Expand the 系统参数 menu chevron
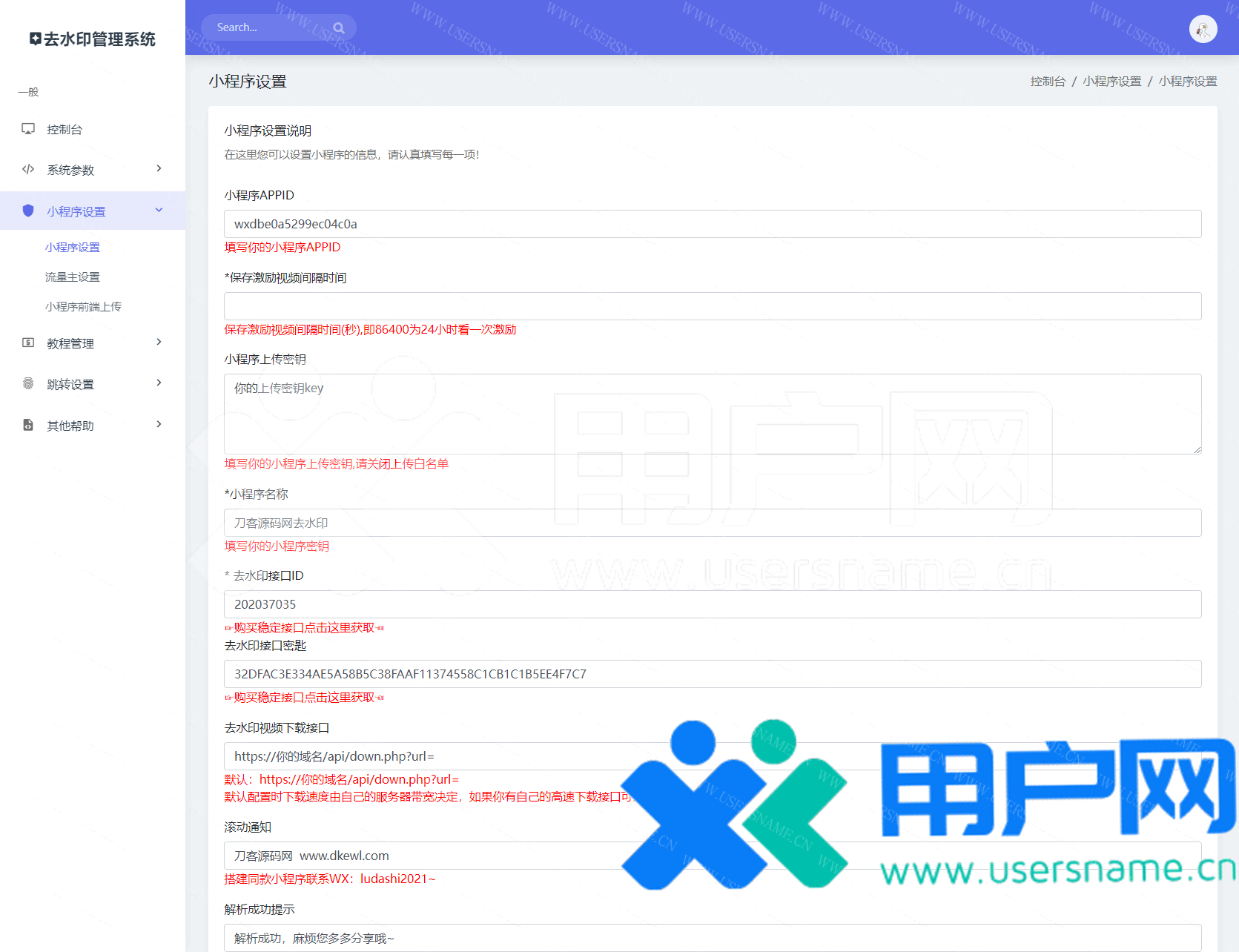The width and height of the screenshot is (1239, 952). coord(159,169)
